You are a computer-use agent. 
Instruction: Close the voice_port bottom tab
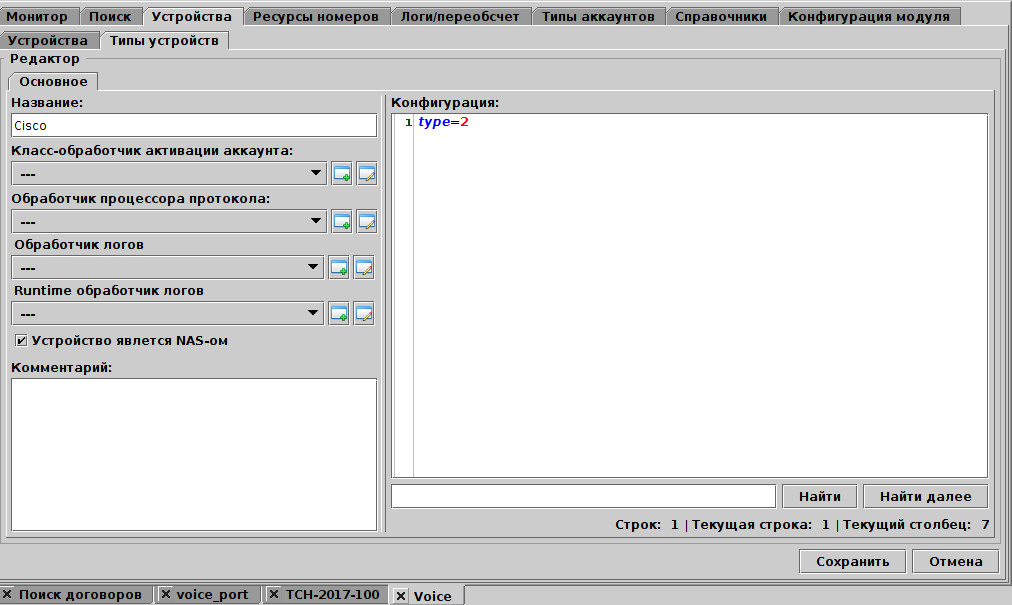pos(166,594)
